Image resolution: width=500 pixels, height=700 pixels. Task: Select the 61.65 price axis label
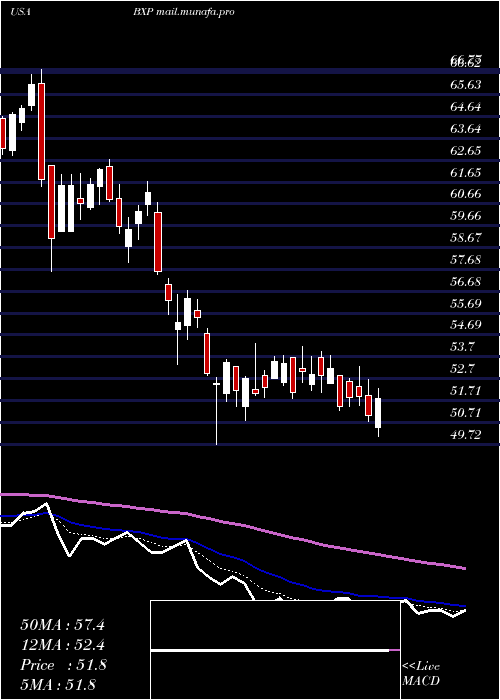(x=466, y=172)
